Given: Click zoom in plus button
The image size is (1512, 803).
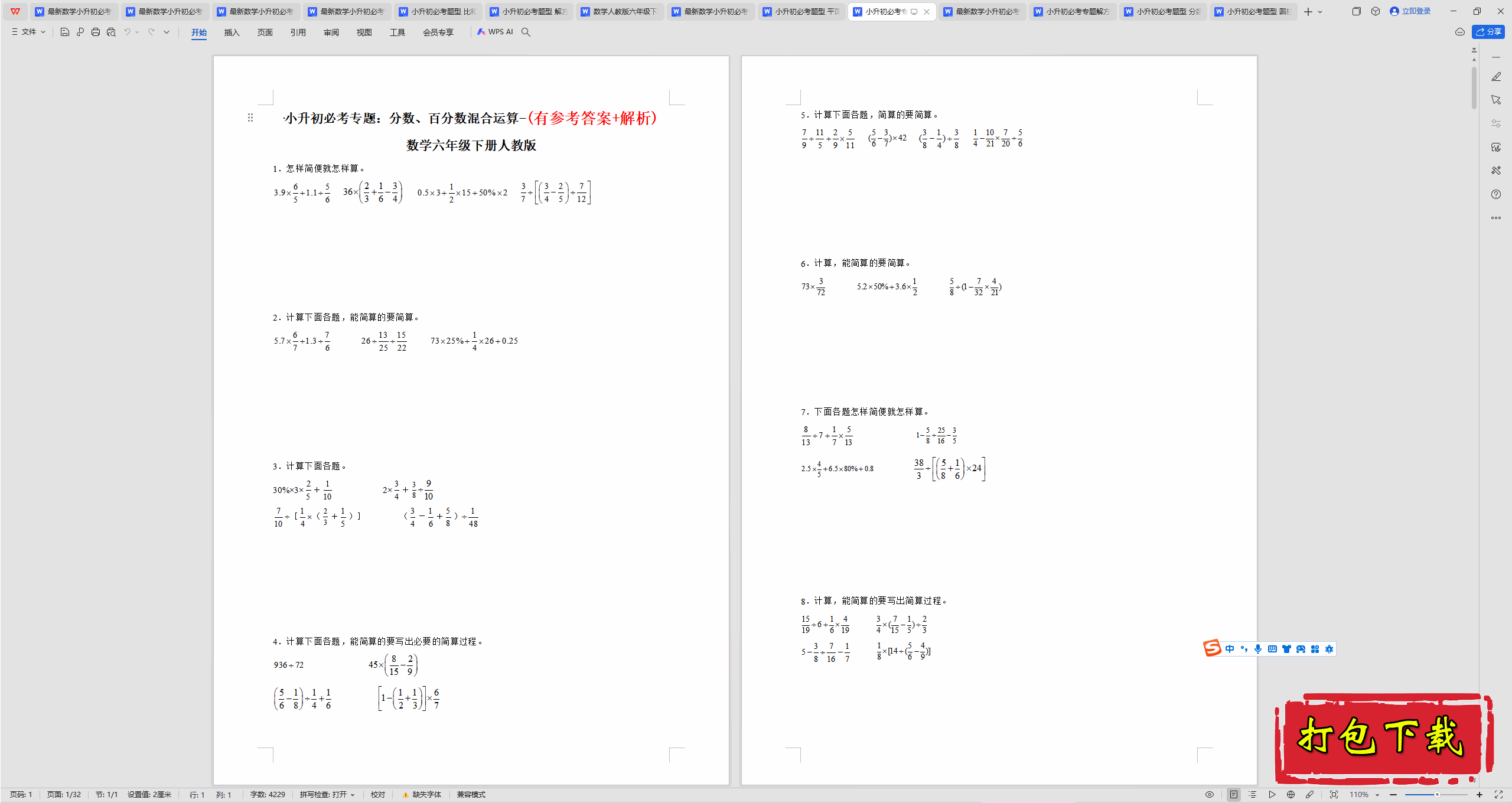Looking at the screenshot, I should click(x=1480, y=795).
